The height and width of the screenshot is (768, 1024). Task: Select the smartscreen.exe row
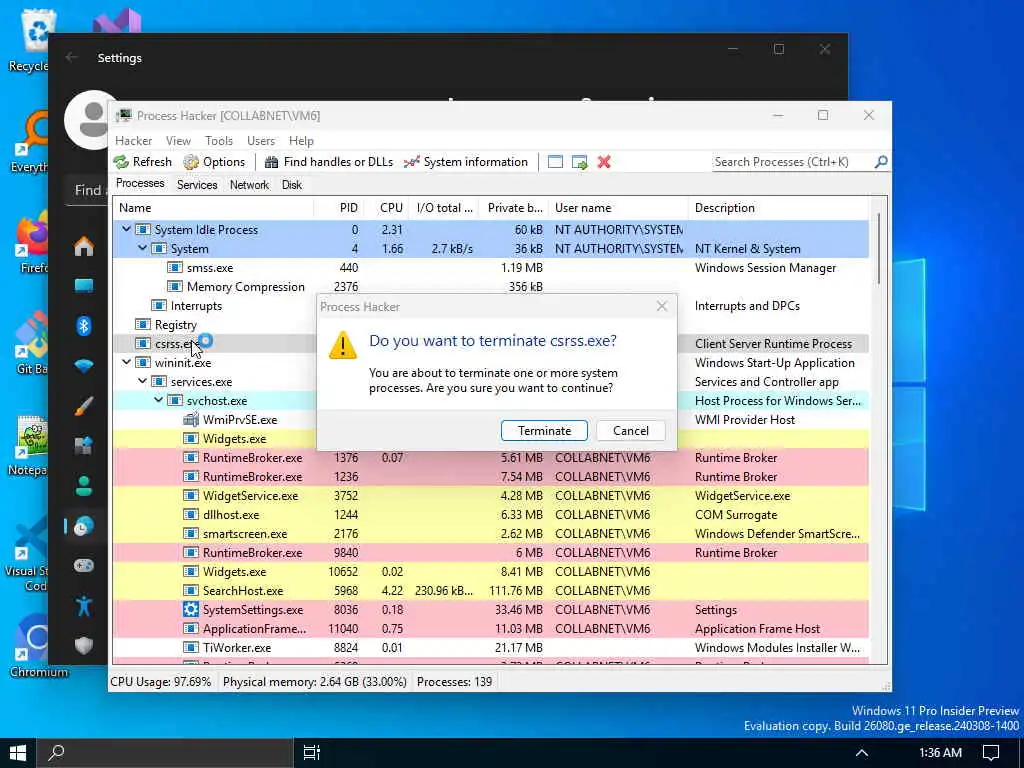[490, 534]
